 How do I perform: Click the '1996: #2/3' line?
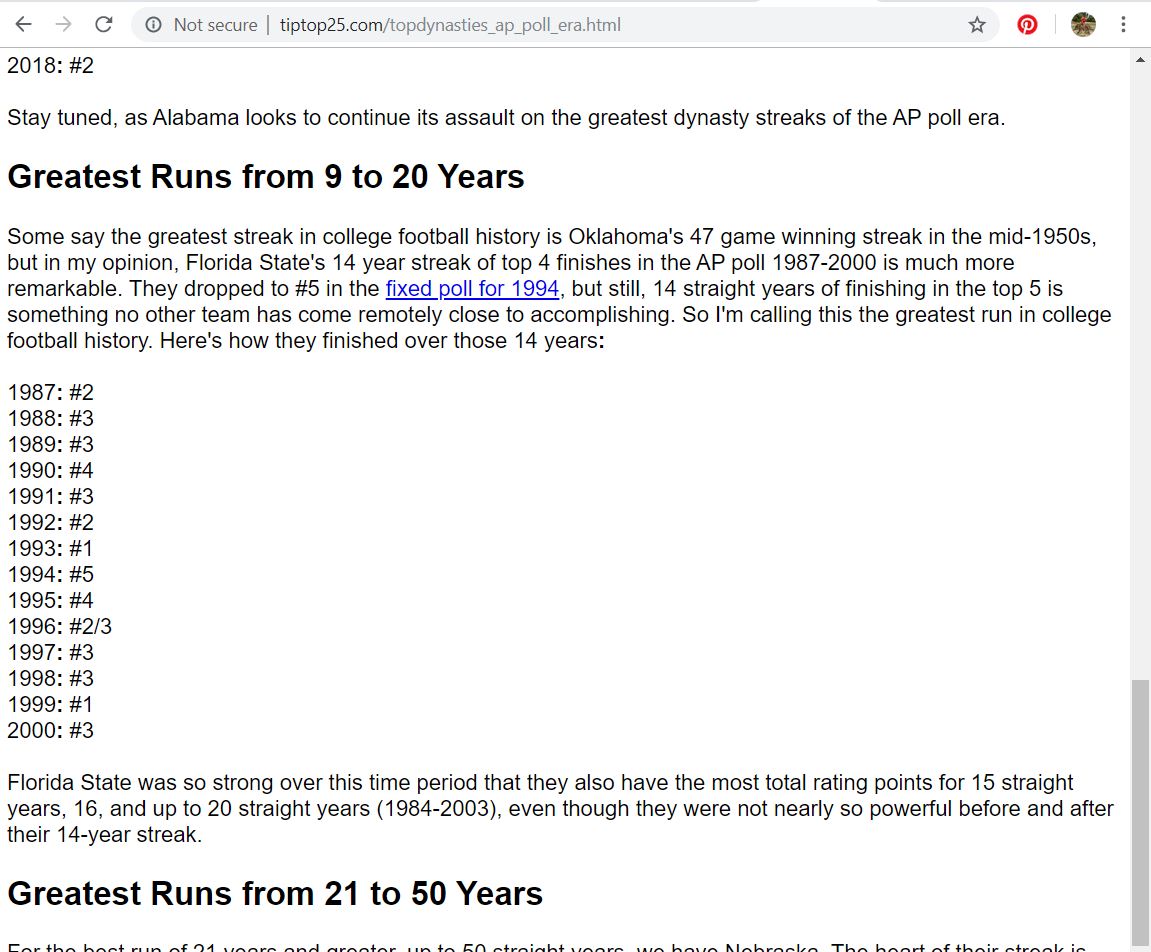[59, 627]
